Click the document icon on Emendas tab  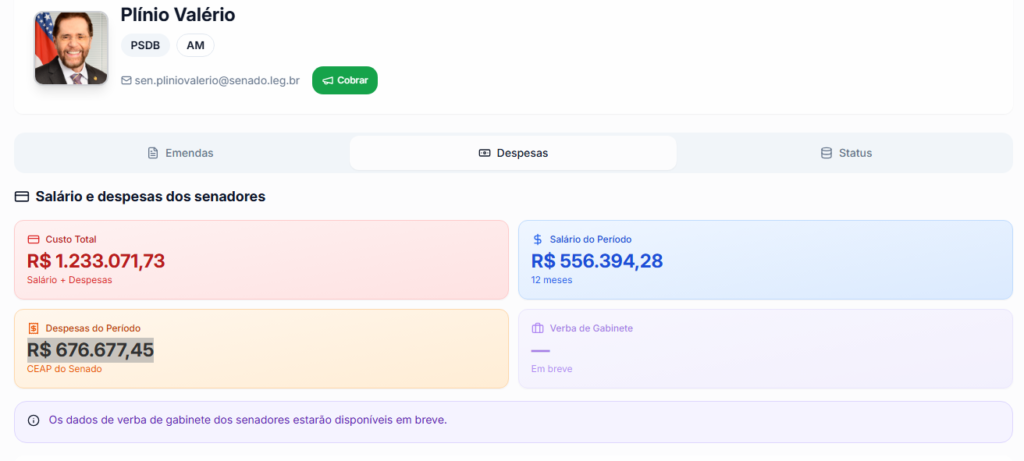[x=153, y=153]
